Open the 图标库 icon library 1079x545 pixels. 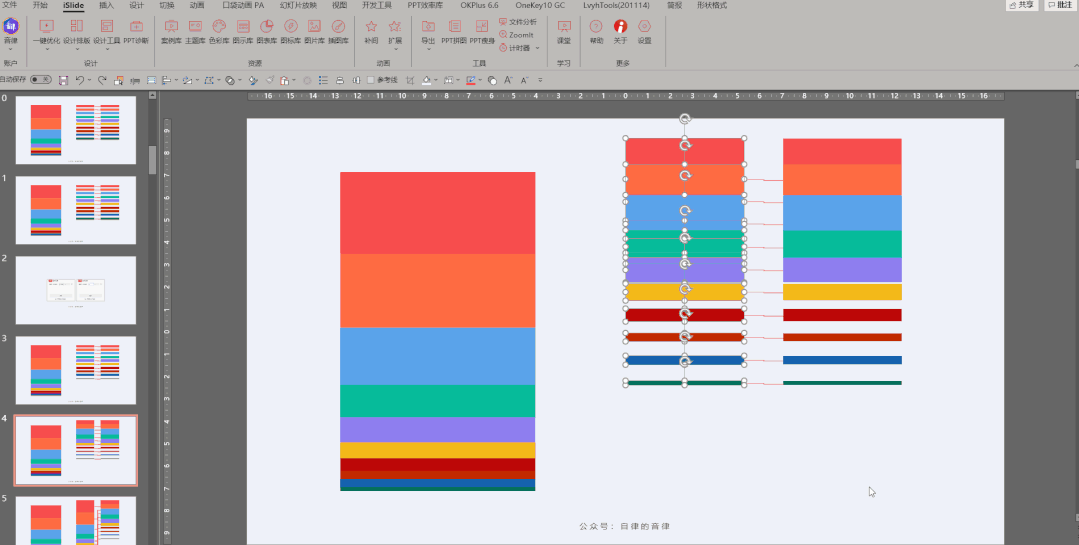click(290, 31)
